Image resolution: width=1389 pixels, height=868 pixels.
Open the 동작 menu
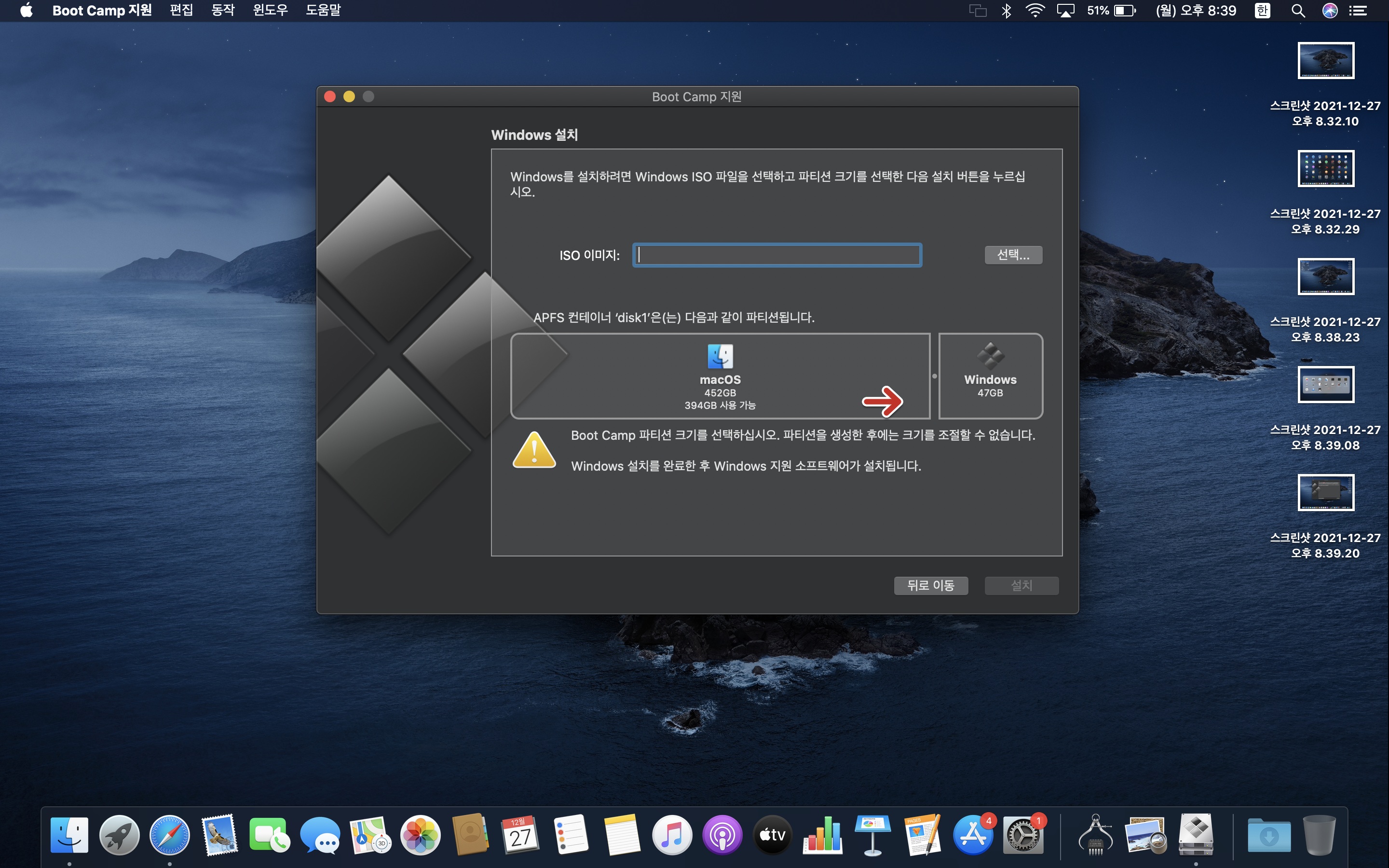click(223, 10)
